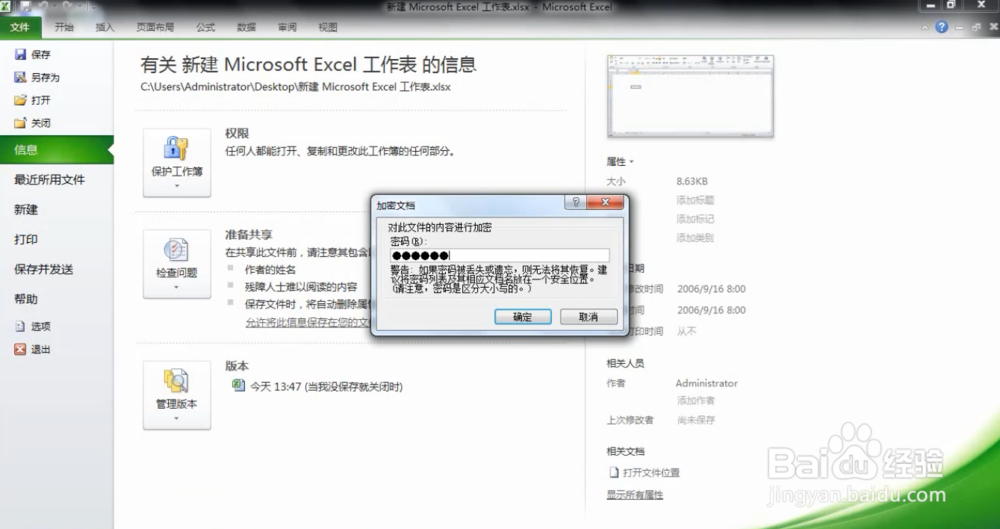The height and width of the screenshot is (529, 1000).
Task: Click the last-modified value 2006/9/16 8:00
Action: (x=711, y=289)
